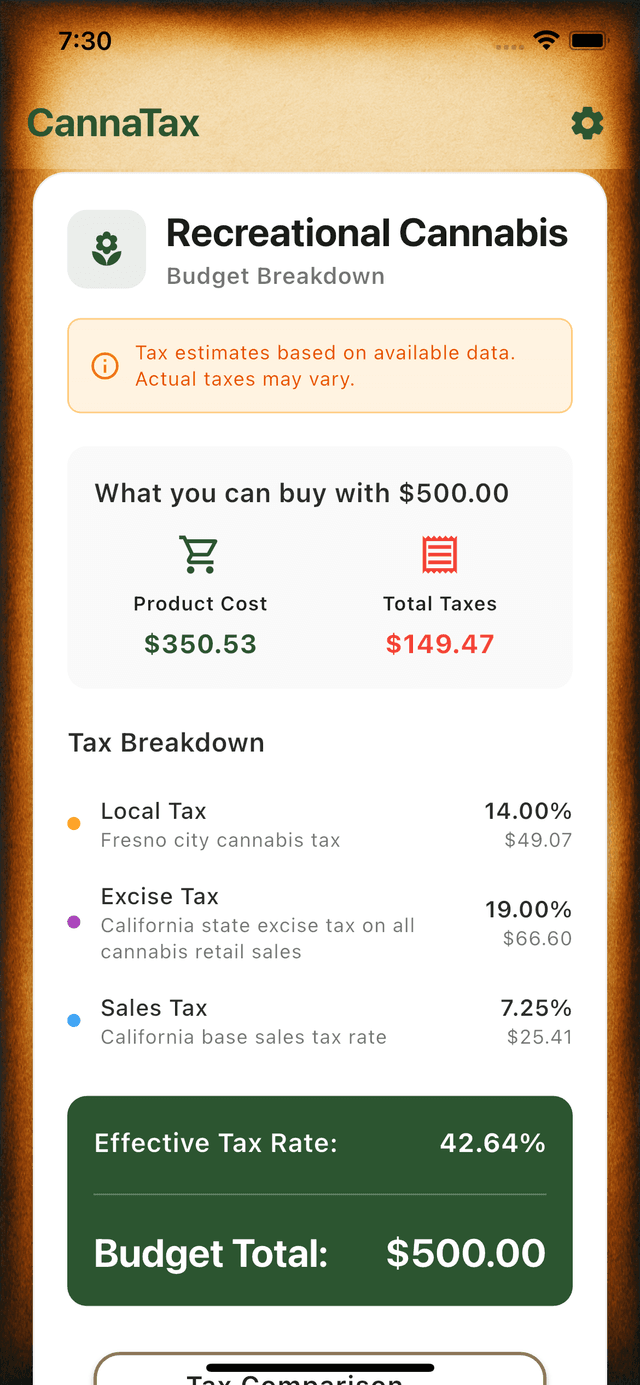Tap the blue dot next to Sales Tax
Screen dimensions: 640x1385
pos(74,1021)
